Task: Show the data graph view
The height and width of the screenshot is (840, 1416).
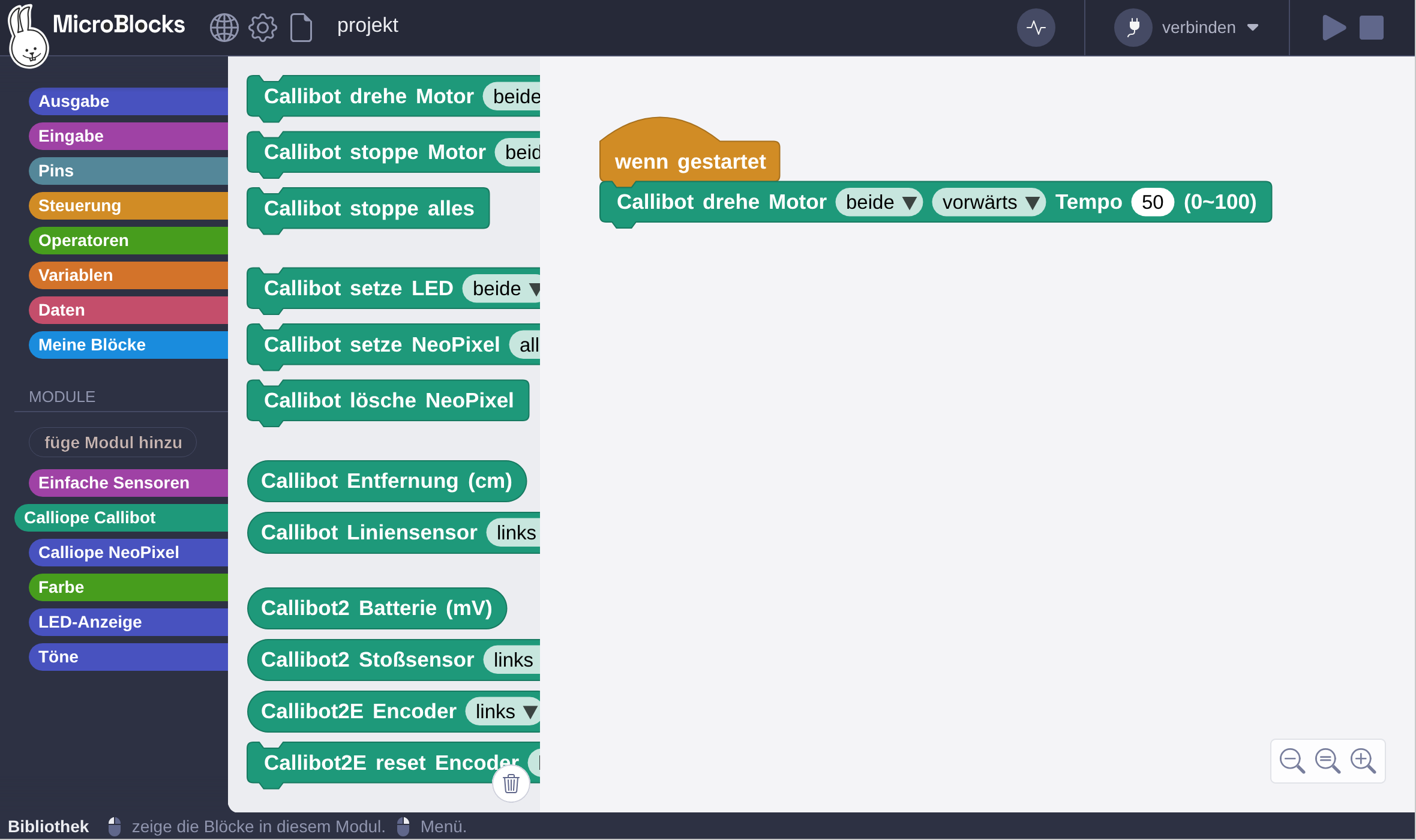Action: coord(1036,28)
